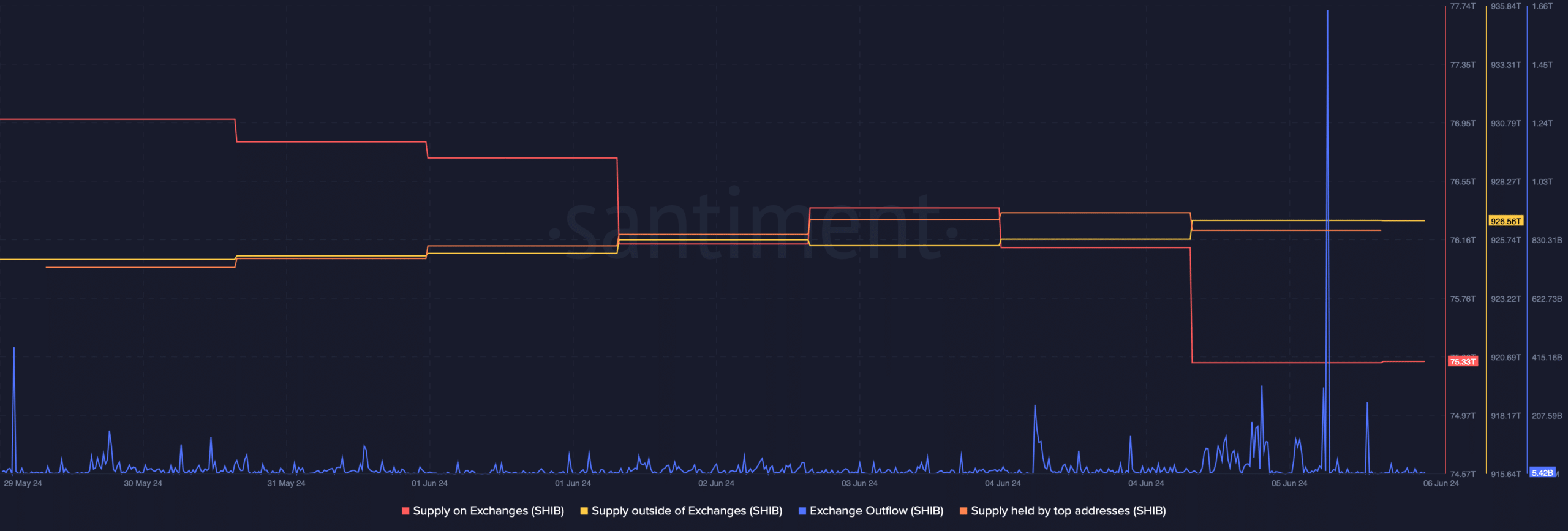Click the 75.76T axis value
1568x531 pixels.
pos(1463,299)
